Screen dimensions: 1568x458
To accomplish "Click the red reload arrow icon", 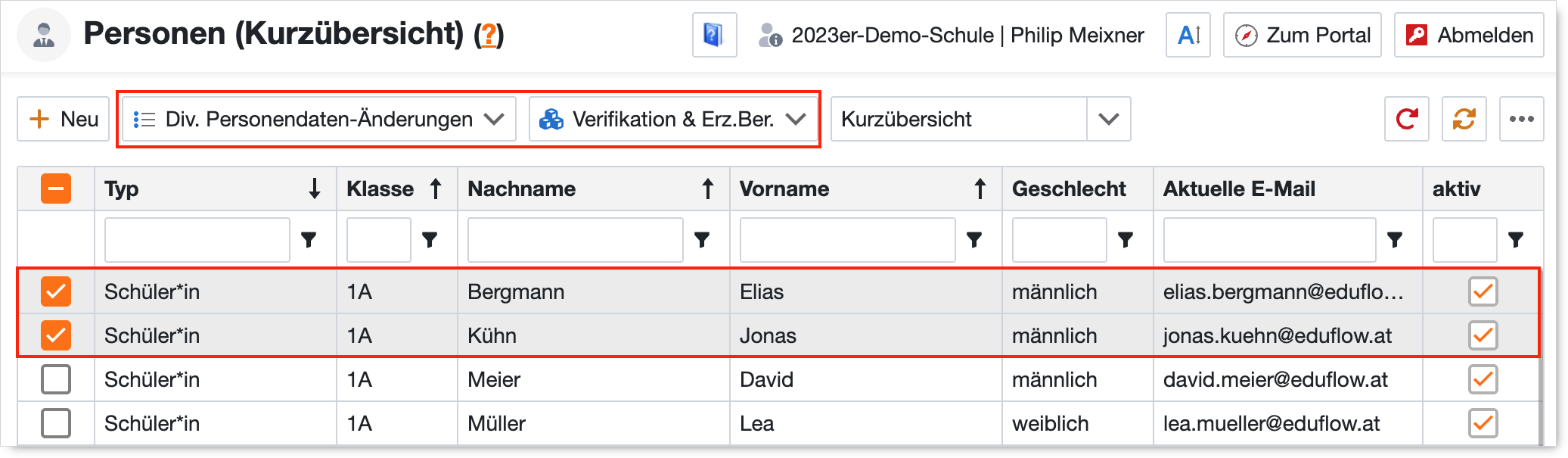I will coord(1406,119).
